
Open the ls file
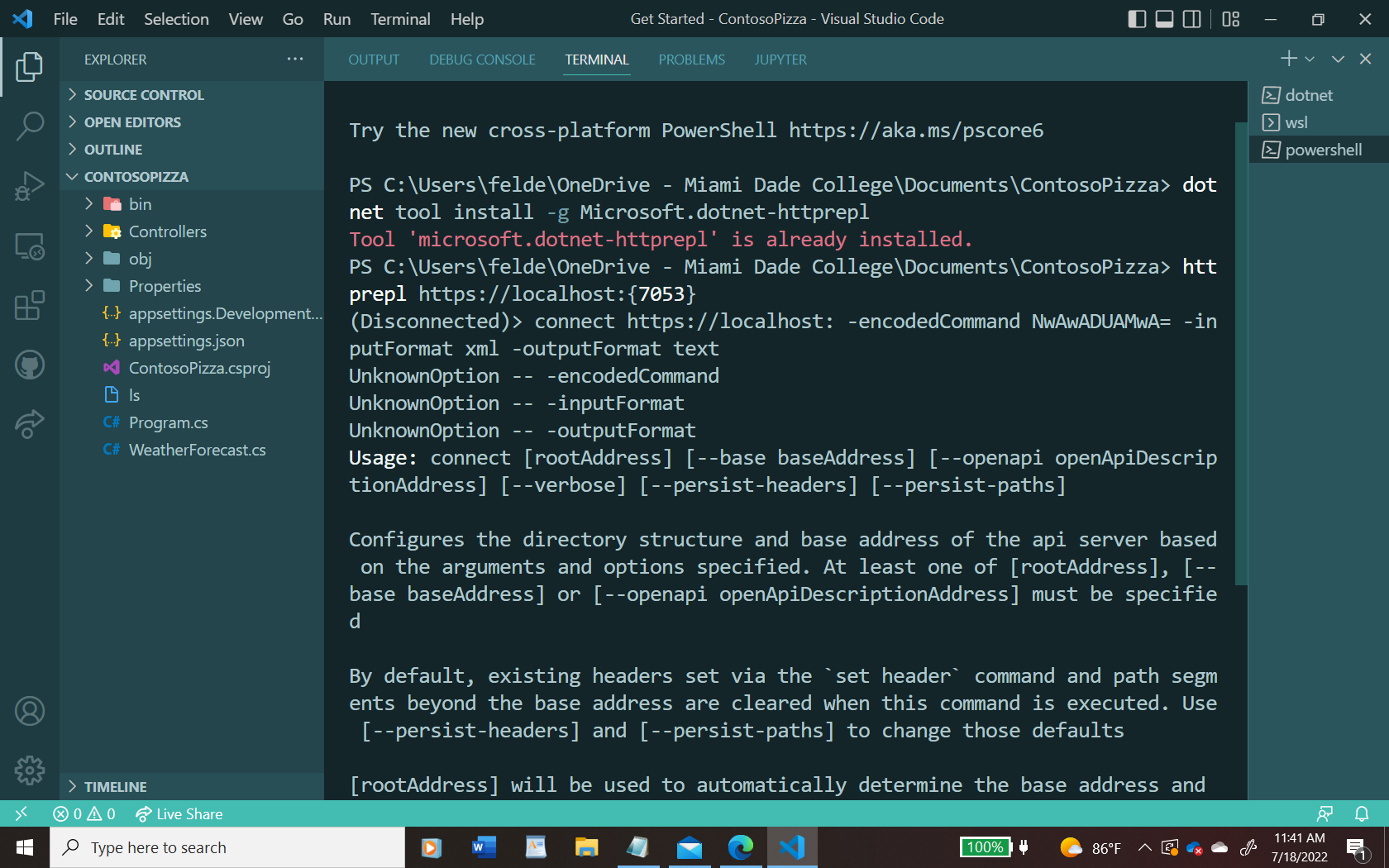(x=192, y=395)
